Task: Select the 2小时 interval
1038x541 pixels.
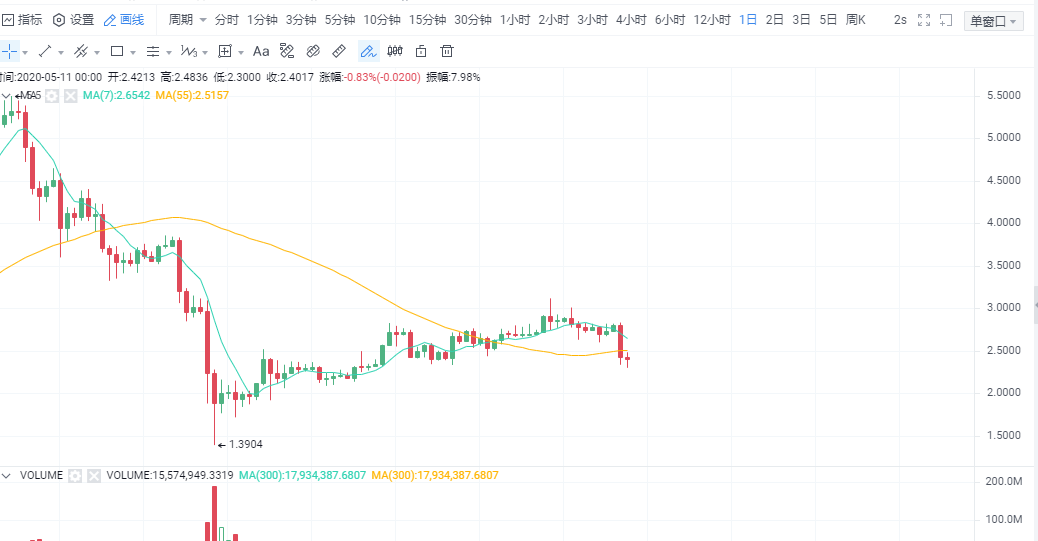Action: [x=553, y=20]
